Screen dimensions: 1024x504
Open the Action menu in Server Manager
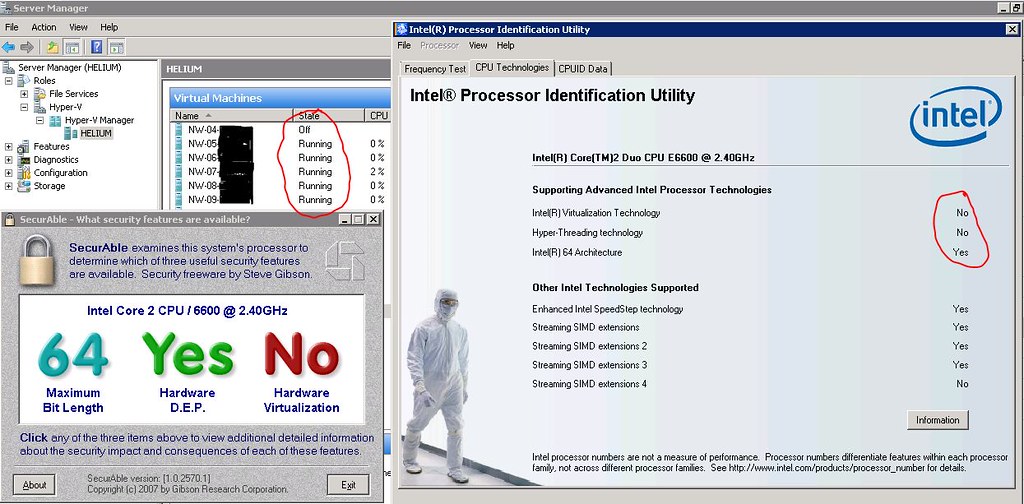tap(44, 27)
